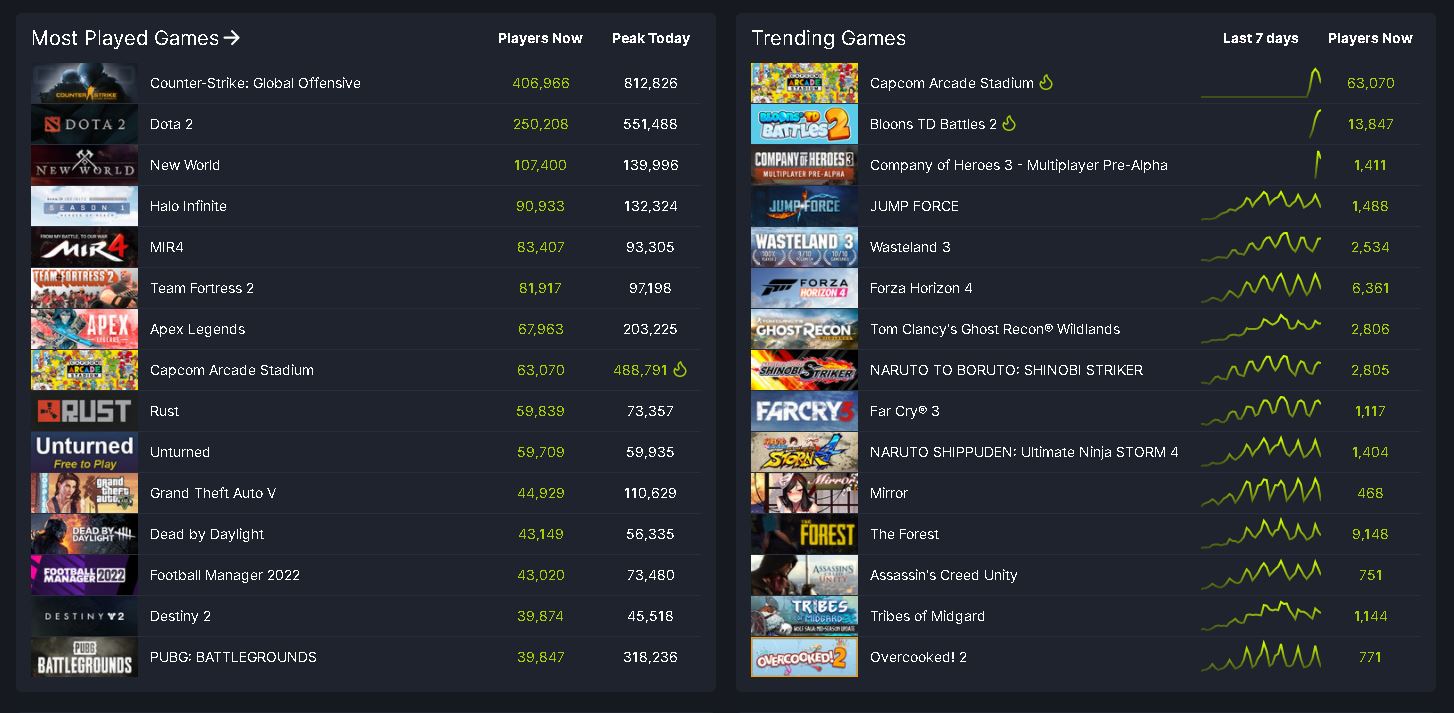Click the Dota 2 game artwork
Image resolution: width=1454 pixels, height=713 pixels.
84,124
